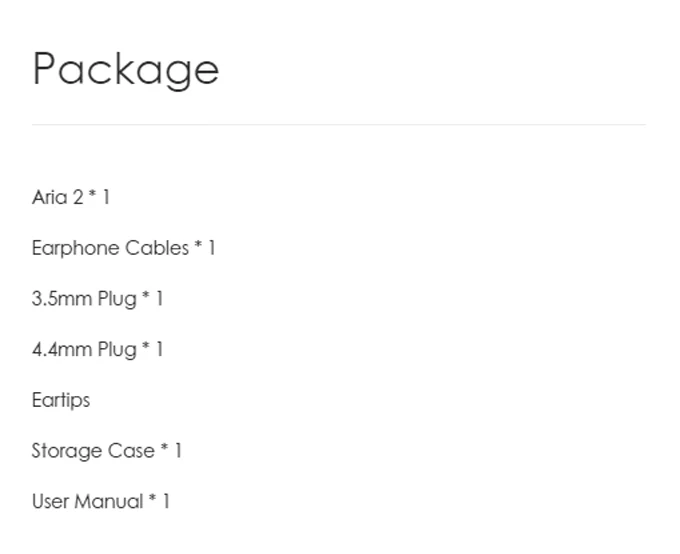Click the 3.5mm text
The width and height of the screenshot is (680, 554).
pos(62,298)
